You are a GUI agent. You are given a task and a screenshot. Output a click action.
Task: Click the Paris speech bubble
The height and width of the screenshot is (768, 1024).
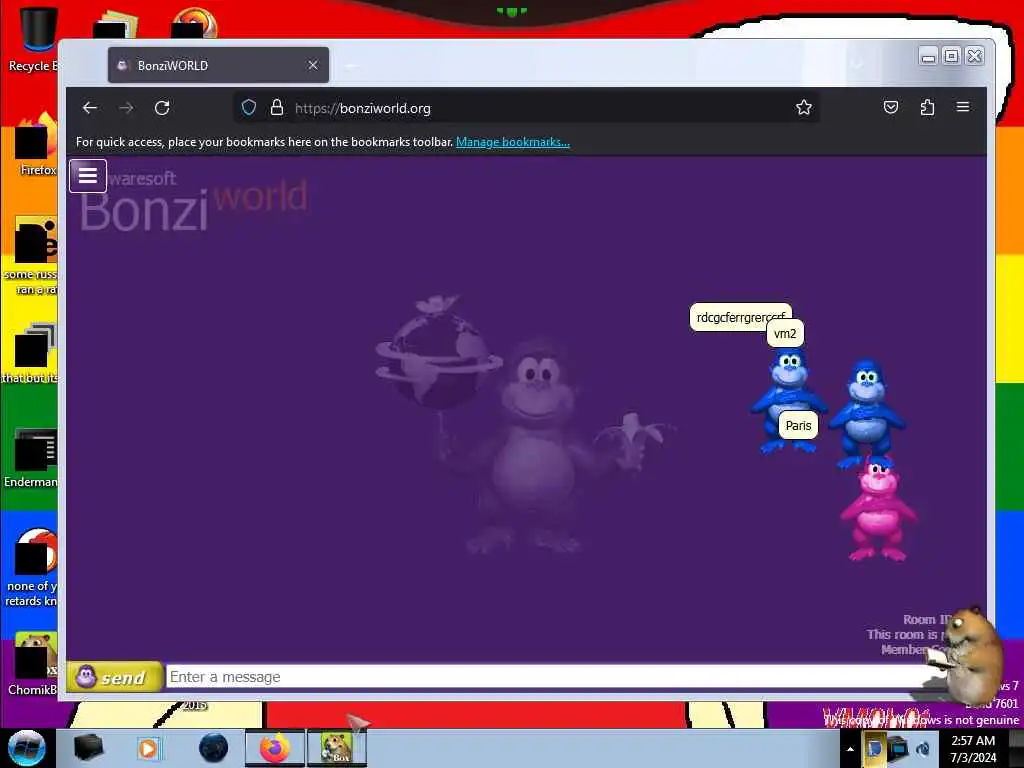click(798, 426)
